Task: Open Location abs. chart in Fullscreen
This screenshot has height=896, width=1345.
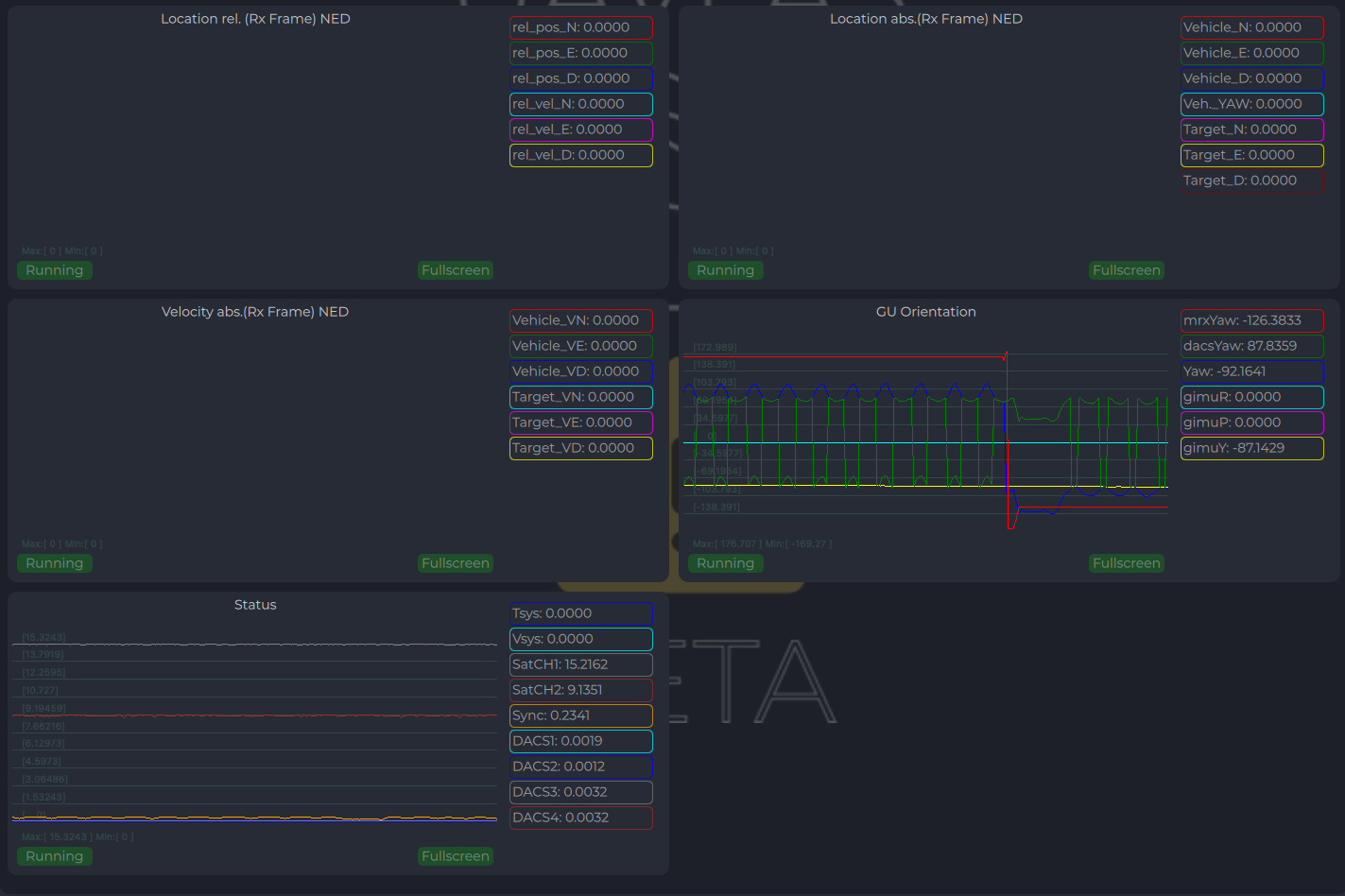Action: click(1127, 270)
